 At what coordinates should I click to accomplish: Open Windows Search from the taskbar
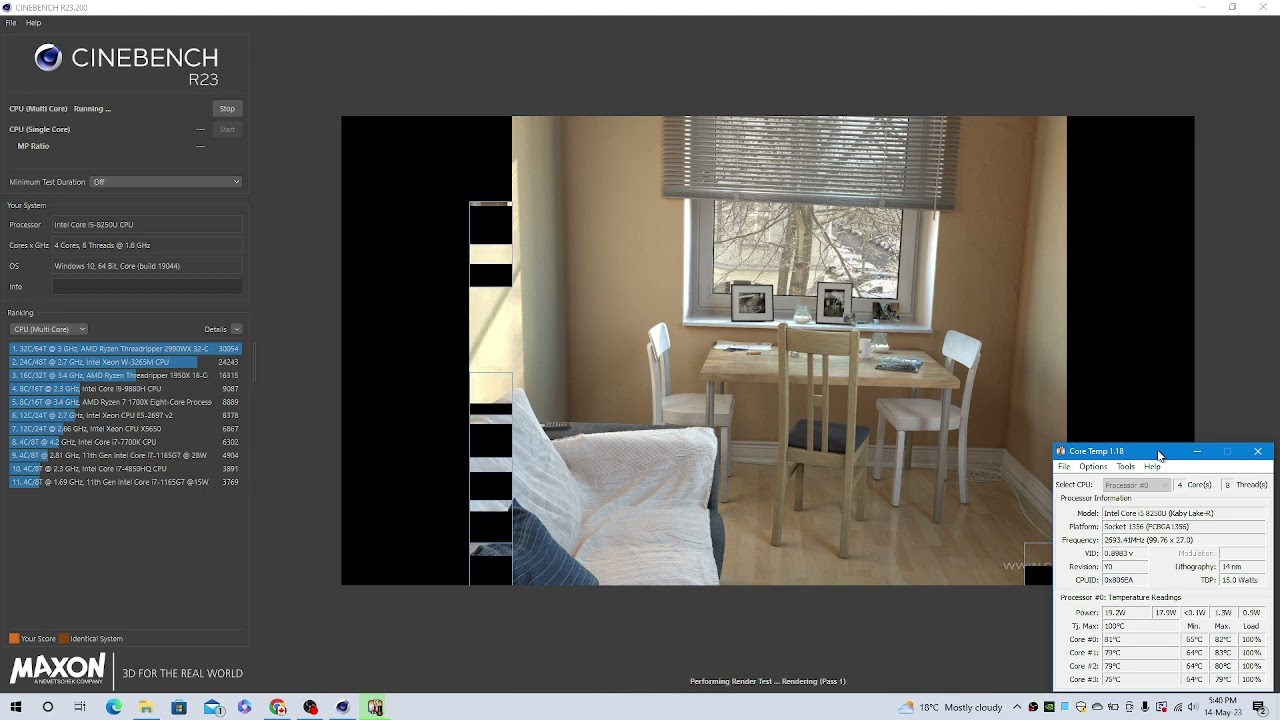pos(48,707)
